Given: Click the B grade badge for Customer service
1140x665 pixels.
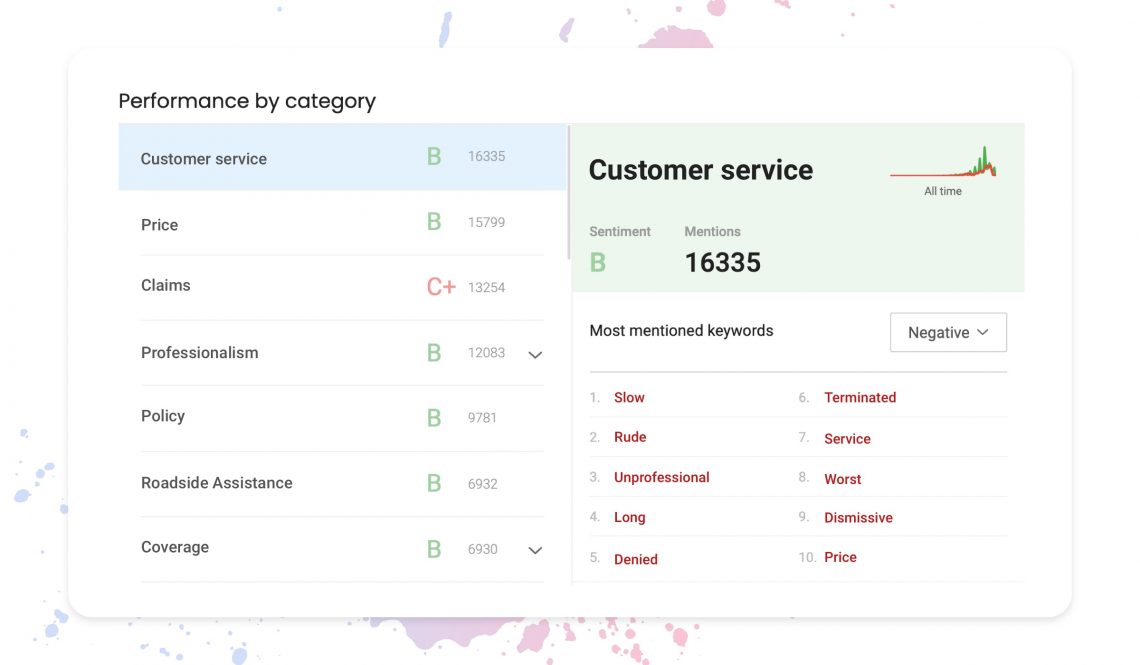Looking at the screenshot, I should pos(433,156).
